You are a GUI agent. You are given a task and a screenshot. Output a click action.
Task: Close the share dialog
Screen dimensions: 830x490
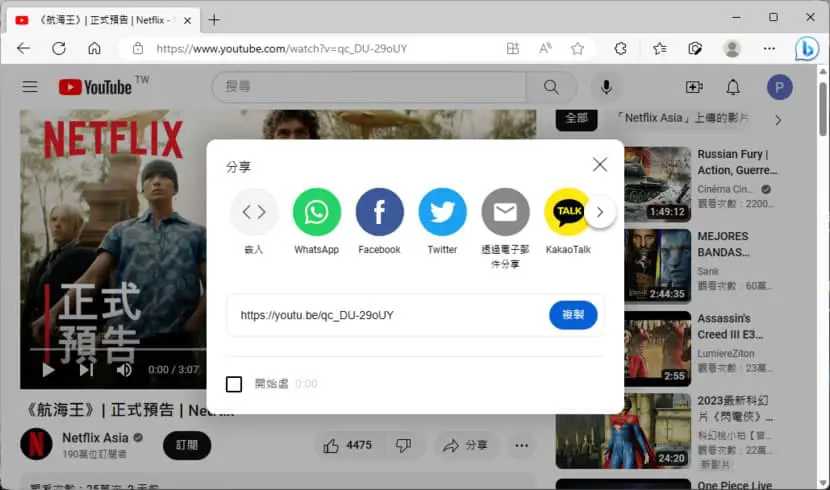click(600, 165)
